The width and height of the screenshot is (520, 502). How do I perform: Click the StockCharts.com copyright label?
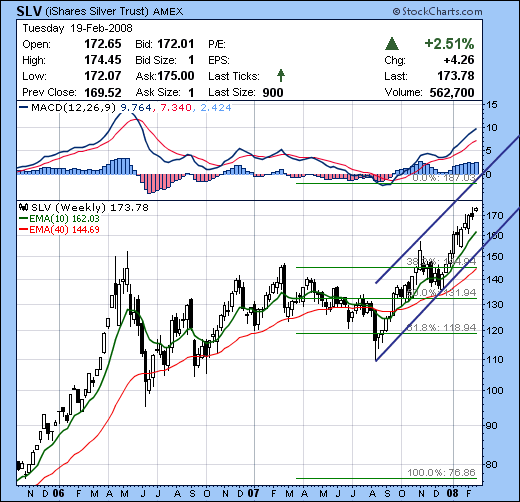437,12
